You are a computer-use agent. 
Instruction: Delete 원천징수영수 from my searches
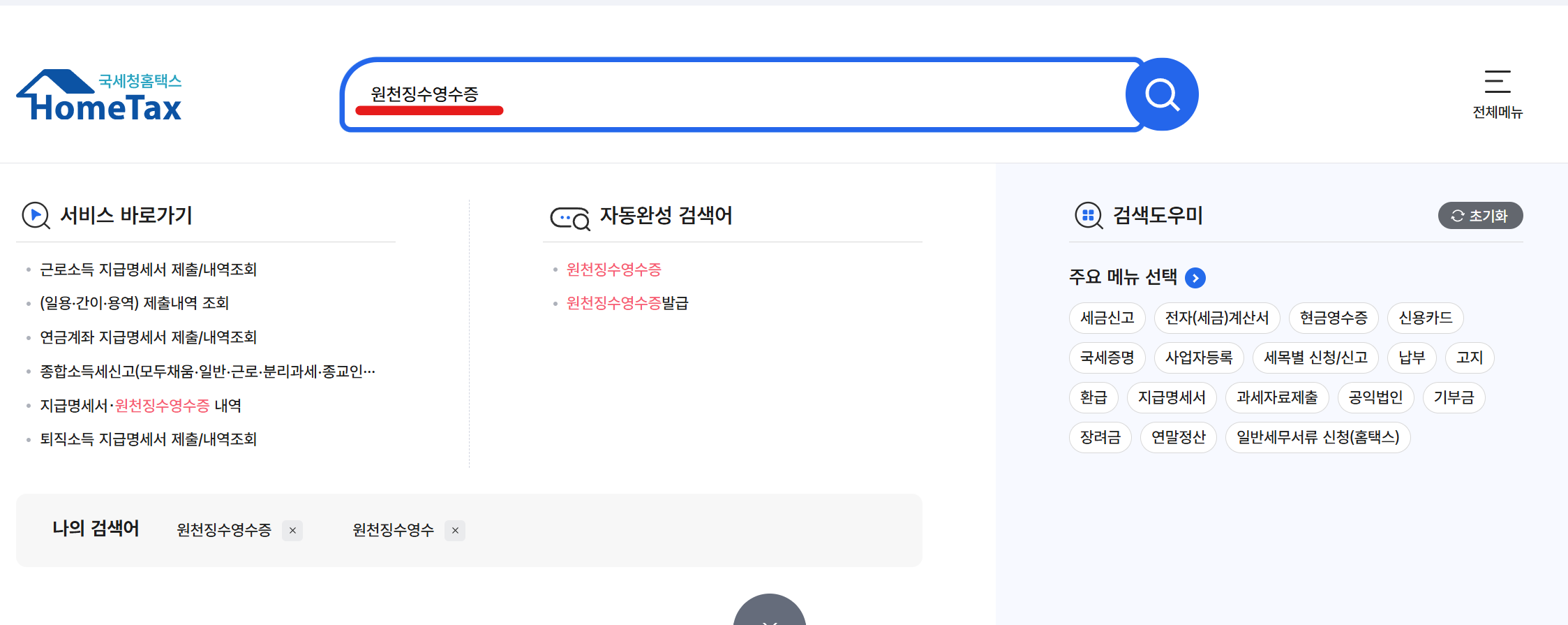click(x=455, y=531)
